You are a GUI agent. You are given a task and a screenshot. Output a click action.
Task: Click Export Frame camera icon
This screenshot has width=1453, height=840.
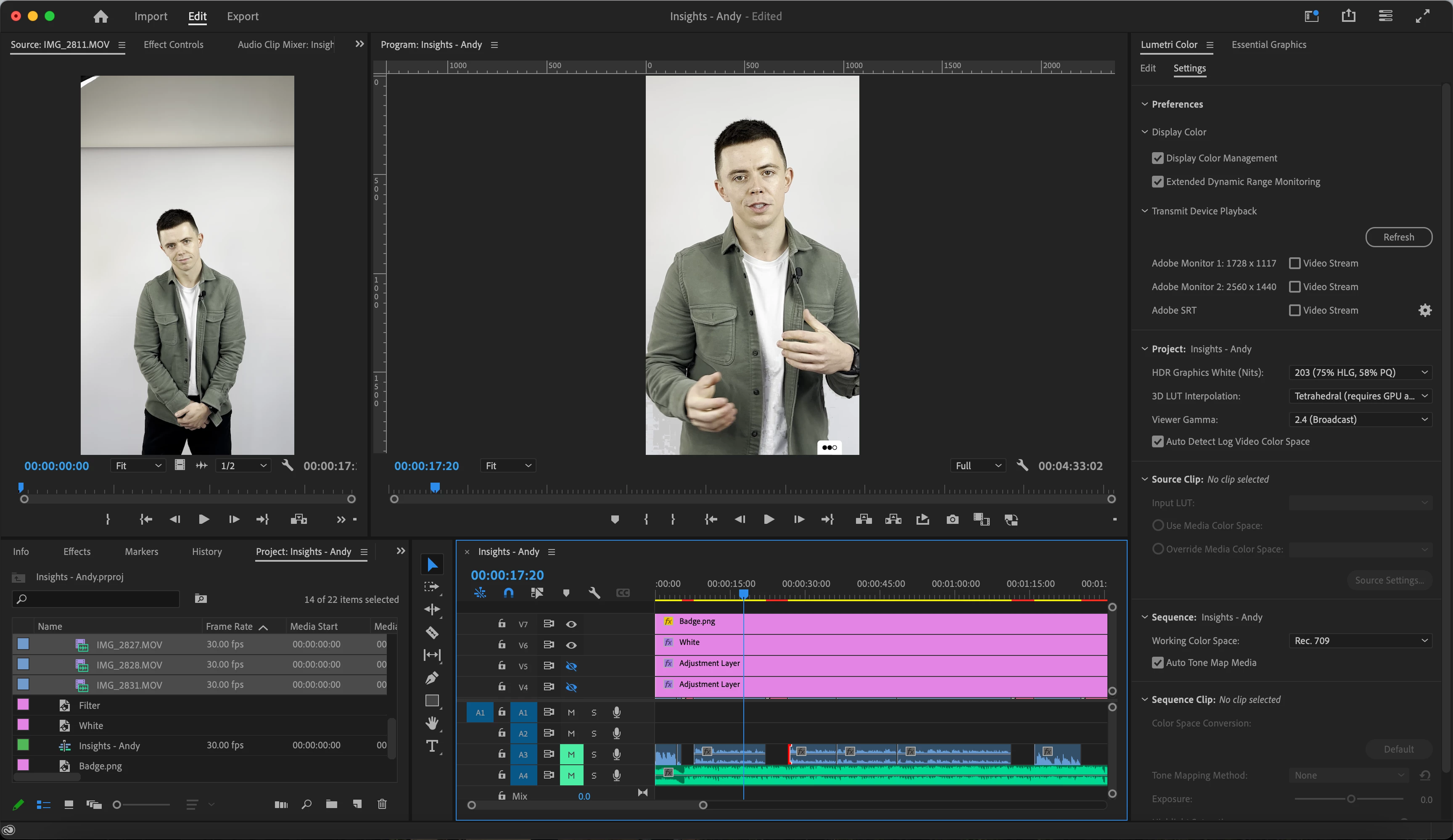point(952,520)
